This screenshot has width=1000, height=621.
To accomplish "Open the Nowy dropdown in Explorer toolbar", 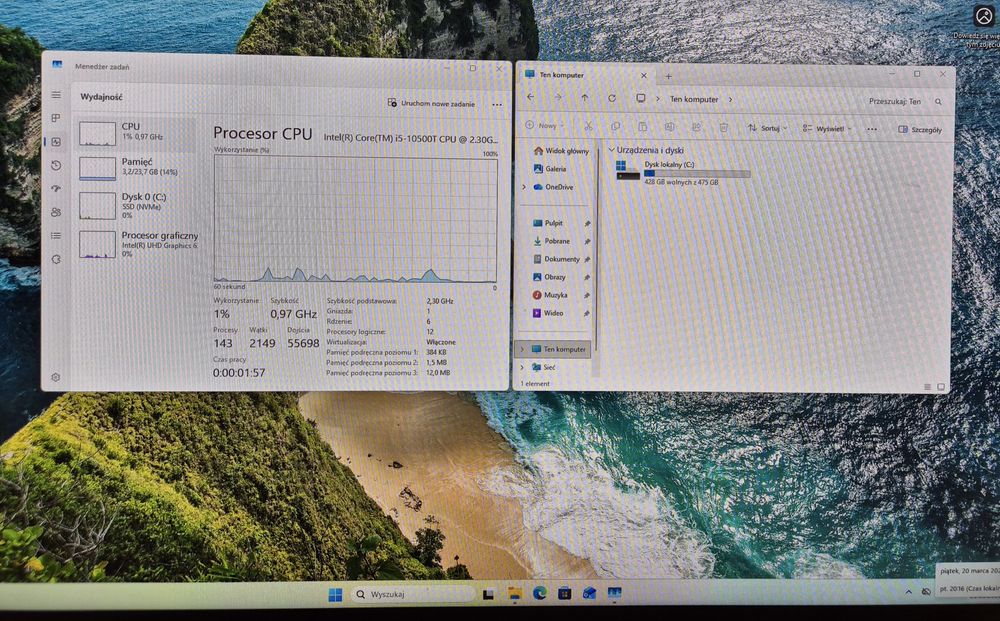I will (544, 126).
